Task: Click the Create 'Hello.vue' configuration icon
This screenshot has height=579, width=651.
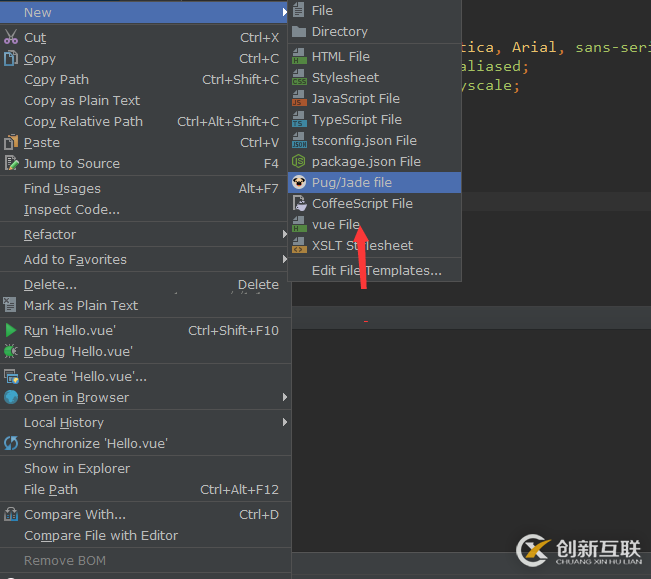Action: 11,376
